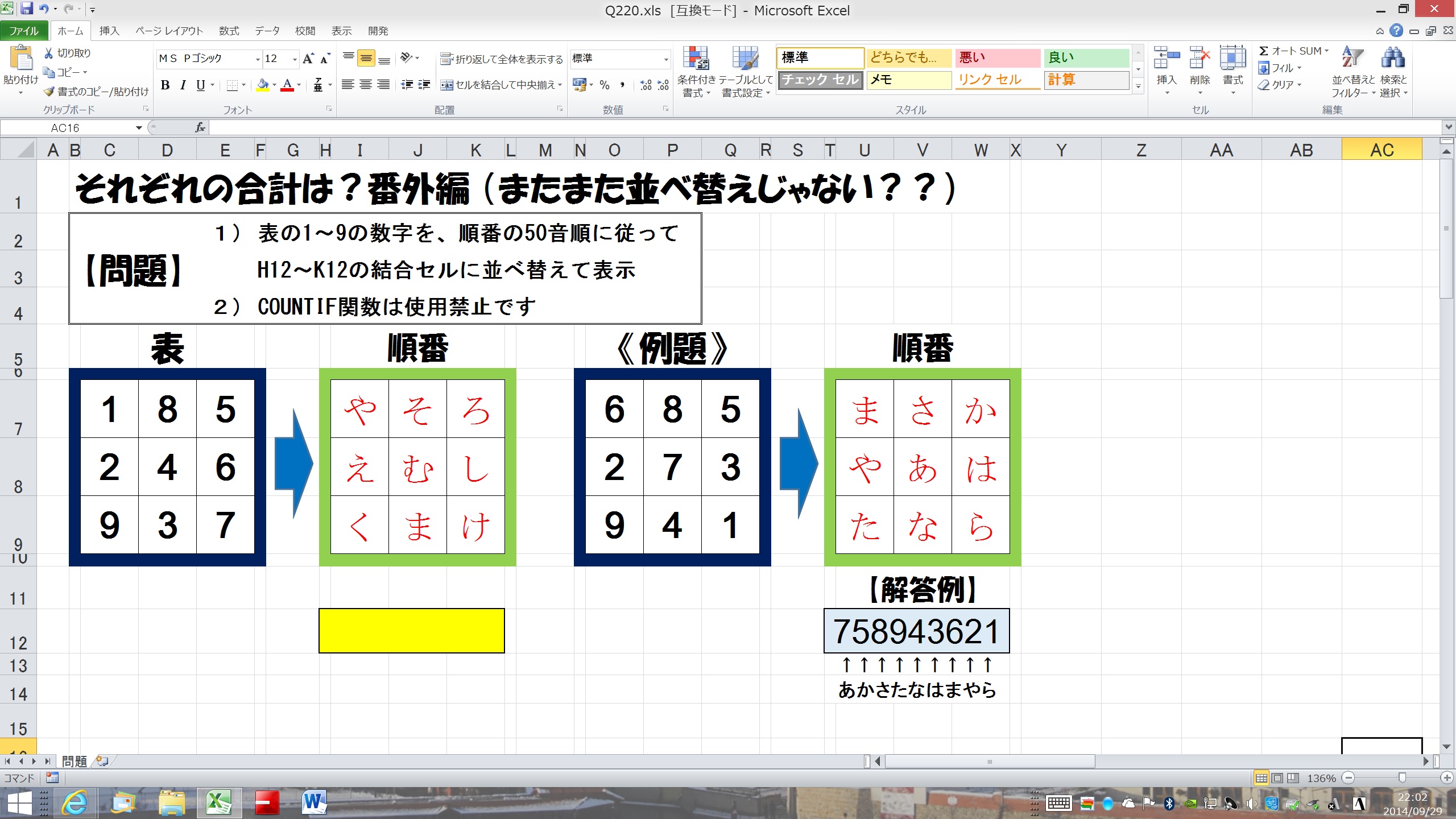The image size is (1456, 819).
Task: Click the AutoSum sigma icon
Action: coord(1264,51)
